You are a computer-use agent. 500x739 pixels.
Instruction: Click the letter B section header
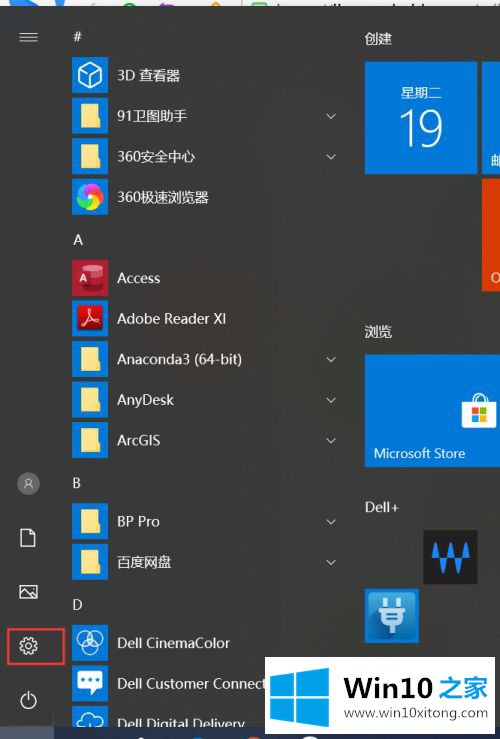[x=77, y=483]
